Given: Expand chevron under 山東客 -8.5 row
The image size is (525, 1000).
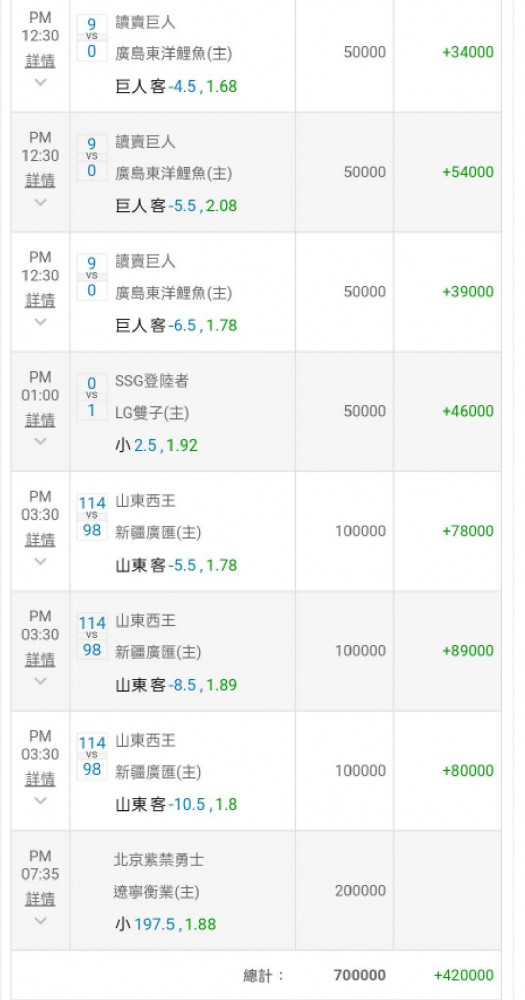Looking at the screenshot, I should [x=40, y=681].
